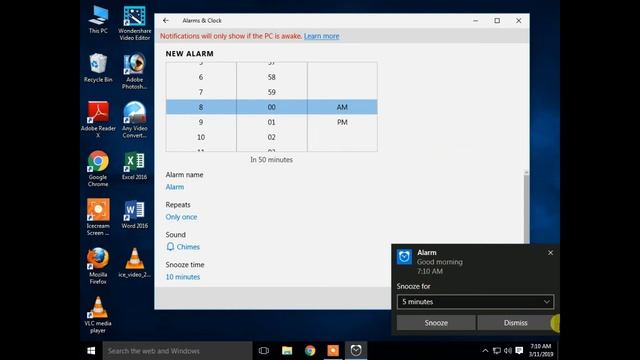
Task: Choose a different sound than Chimes
Action: (183, 247)
